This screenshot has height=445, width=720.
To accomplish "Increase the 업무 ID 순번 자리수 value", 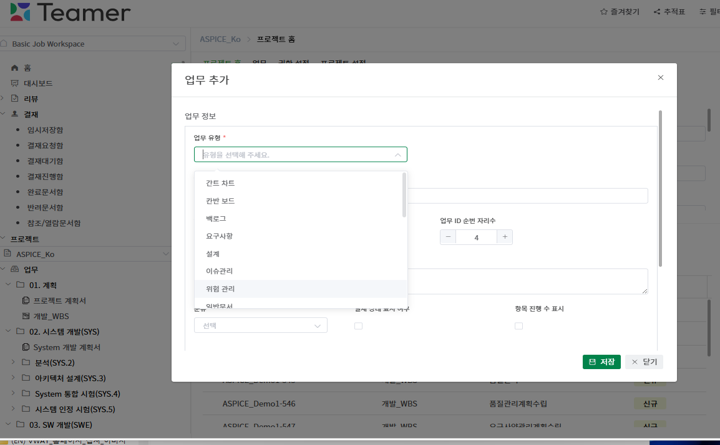I will [505, 237].
